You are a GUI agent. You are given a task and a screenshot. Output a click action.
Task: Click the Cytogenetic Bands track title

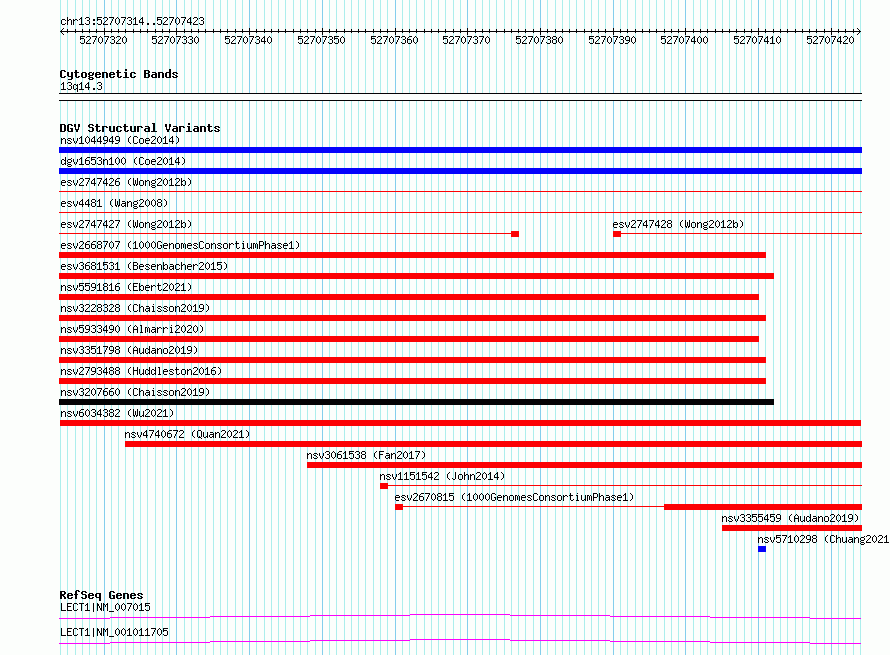coord(119,74)
